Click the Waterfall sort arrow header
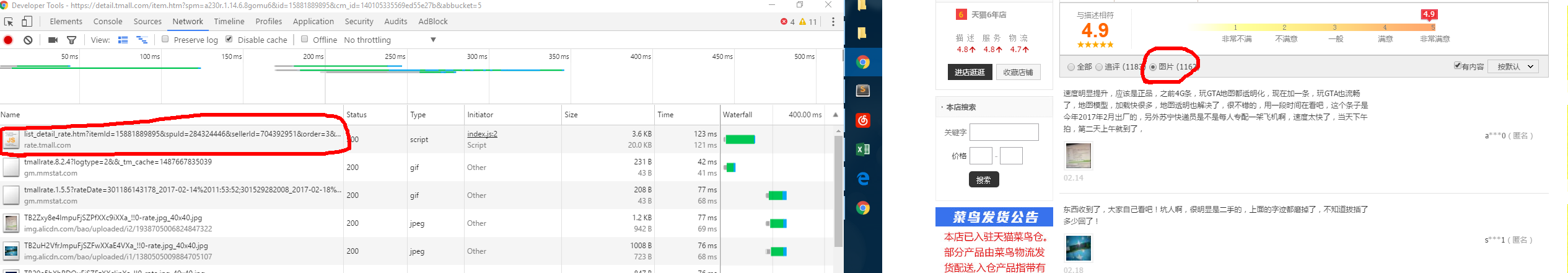 tap(835, 115)
